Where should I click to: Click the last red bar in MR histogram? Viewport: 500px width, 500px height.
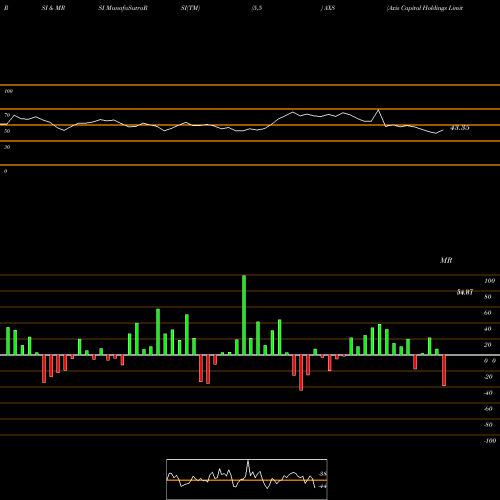pos(444,370)
